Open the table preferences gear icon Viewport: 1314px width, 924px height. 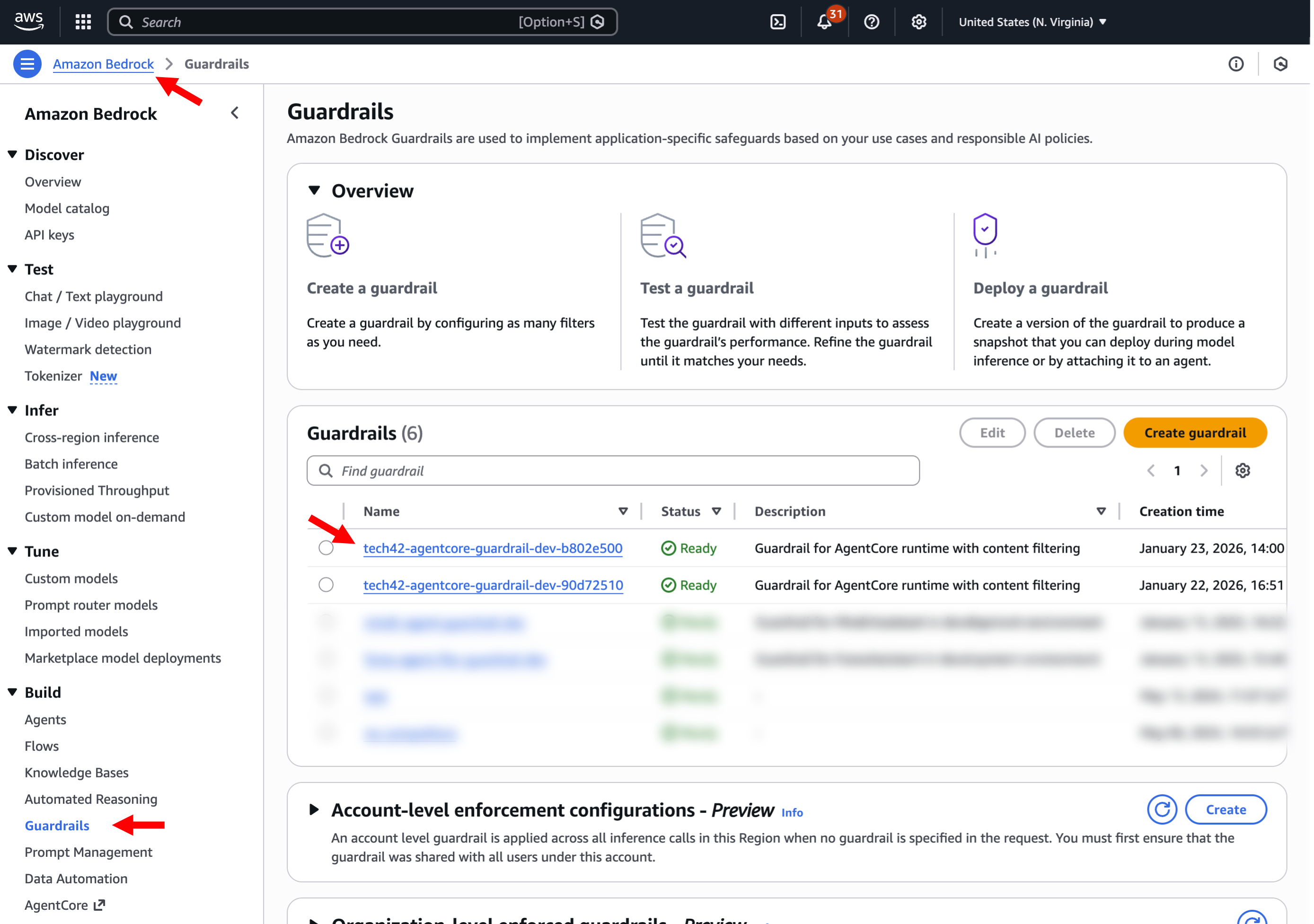click(x=1243, y=471)
